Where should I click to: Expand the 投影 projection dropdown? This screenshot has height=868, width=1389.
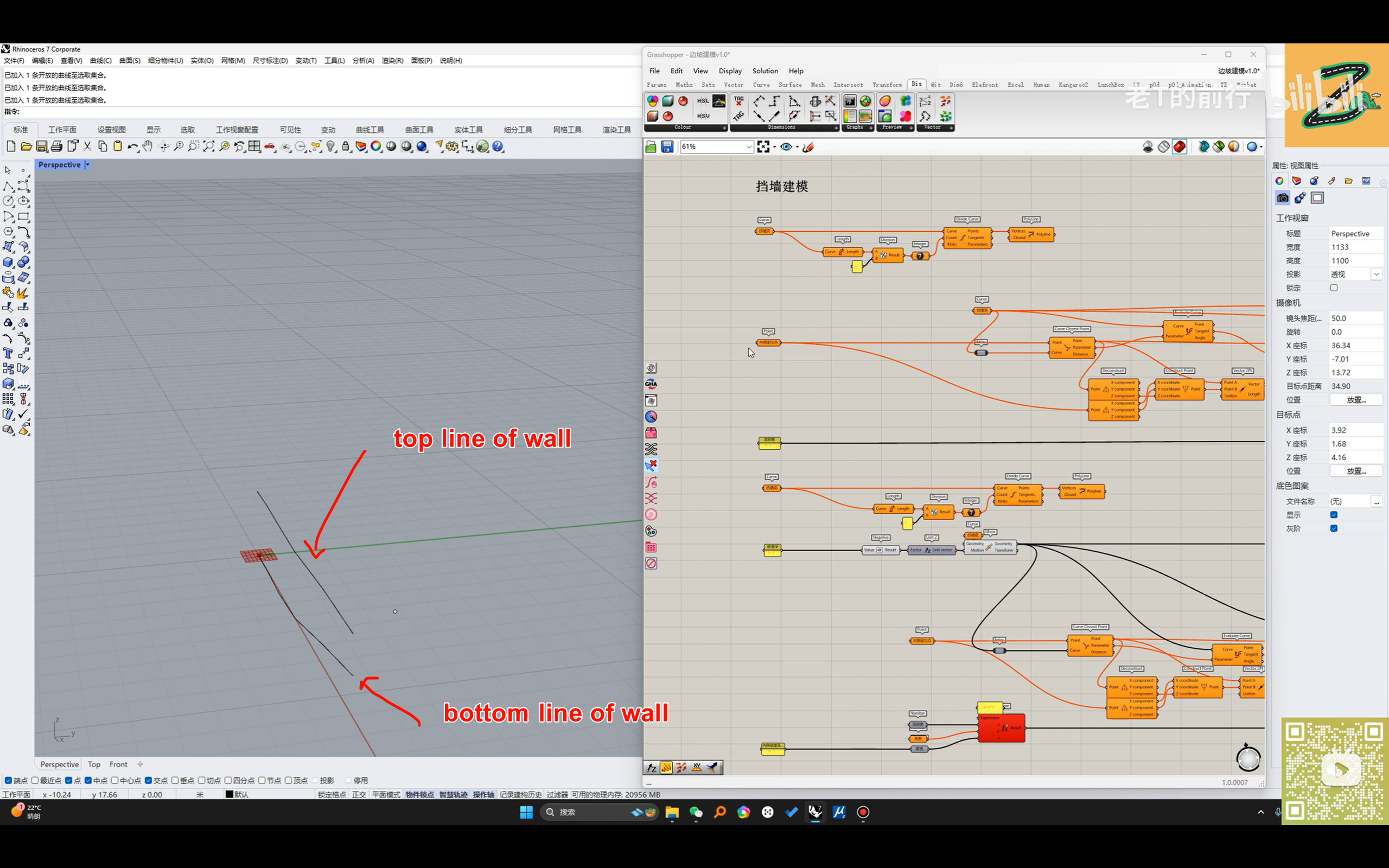(x=1377, y=275)
